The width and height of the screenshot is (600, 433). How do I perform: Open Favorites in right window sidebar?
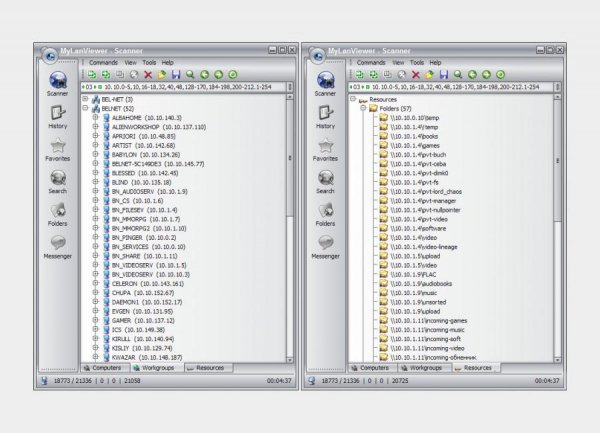[x=325, y=150]
